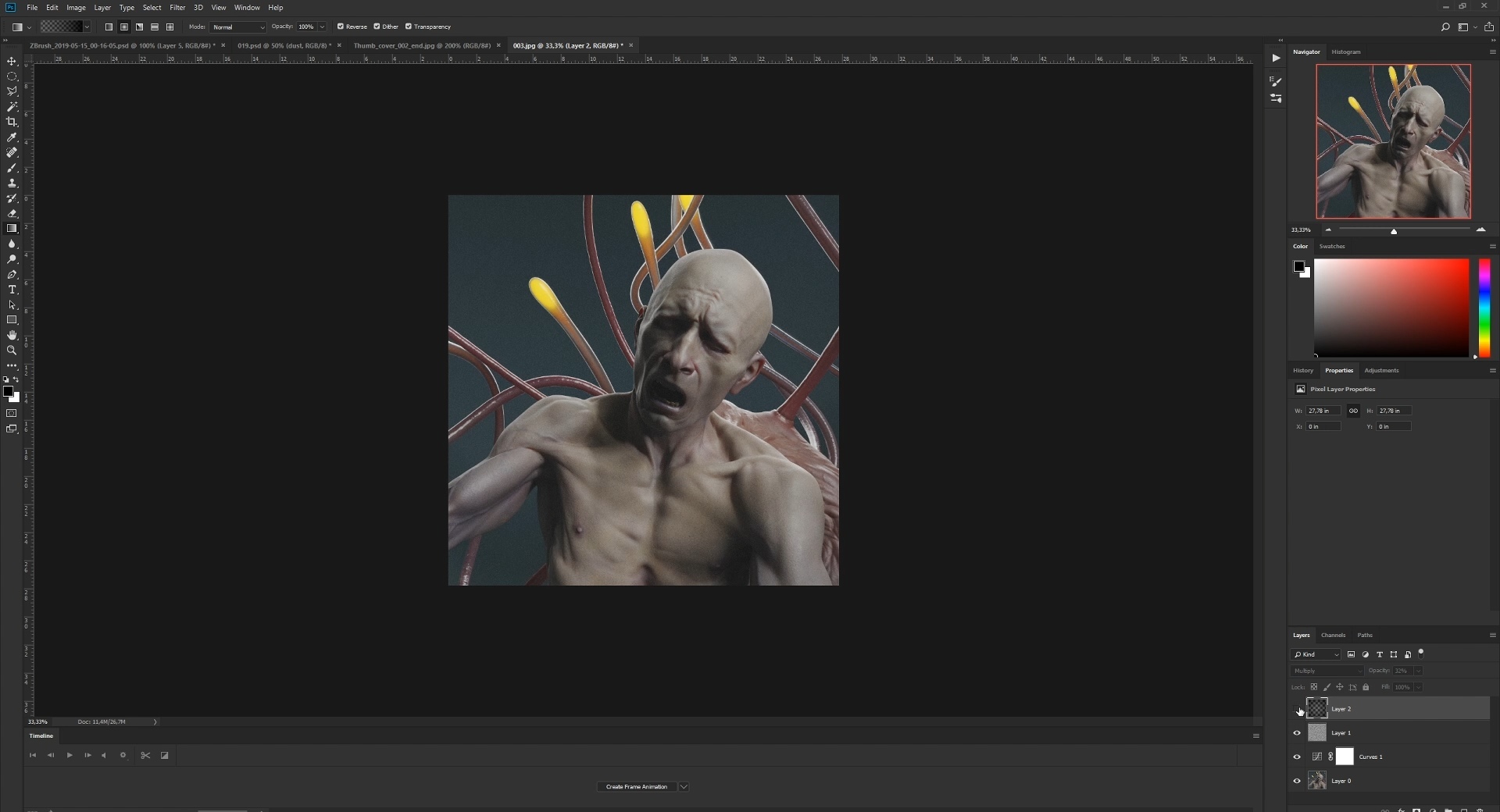Select the Crop tool
1500x812 pixels.
(x=12, y=122)
